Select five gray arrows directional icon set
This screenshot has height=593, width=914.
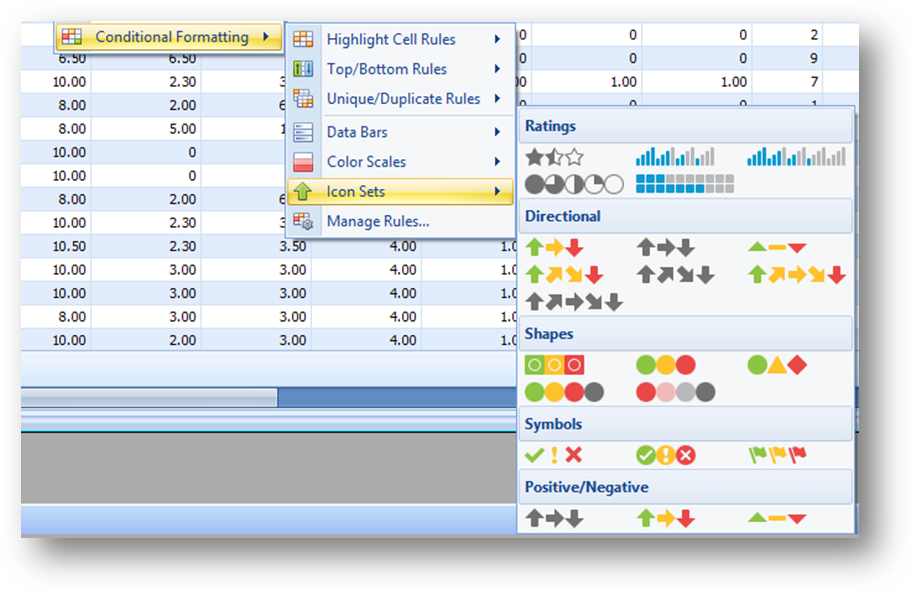(574, 302)
